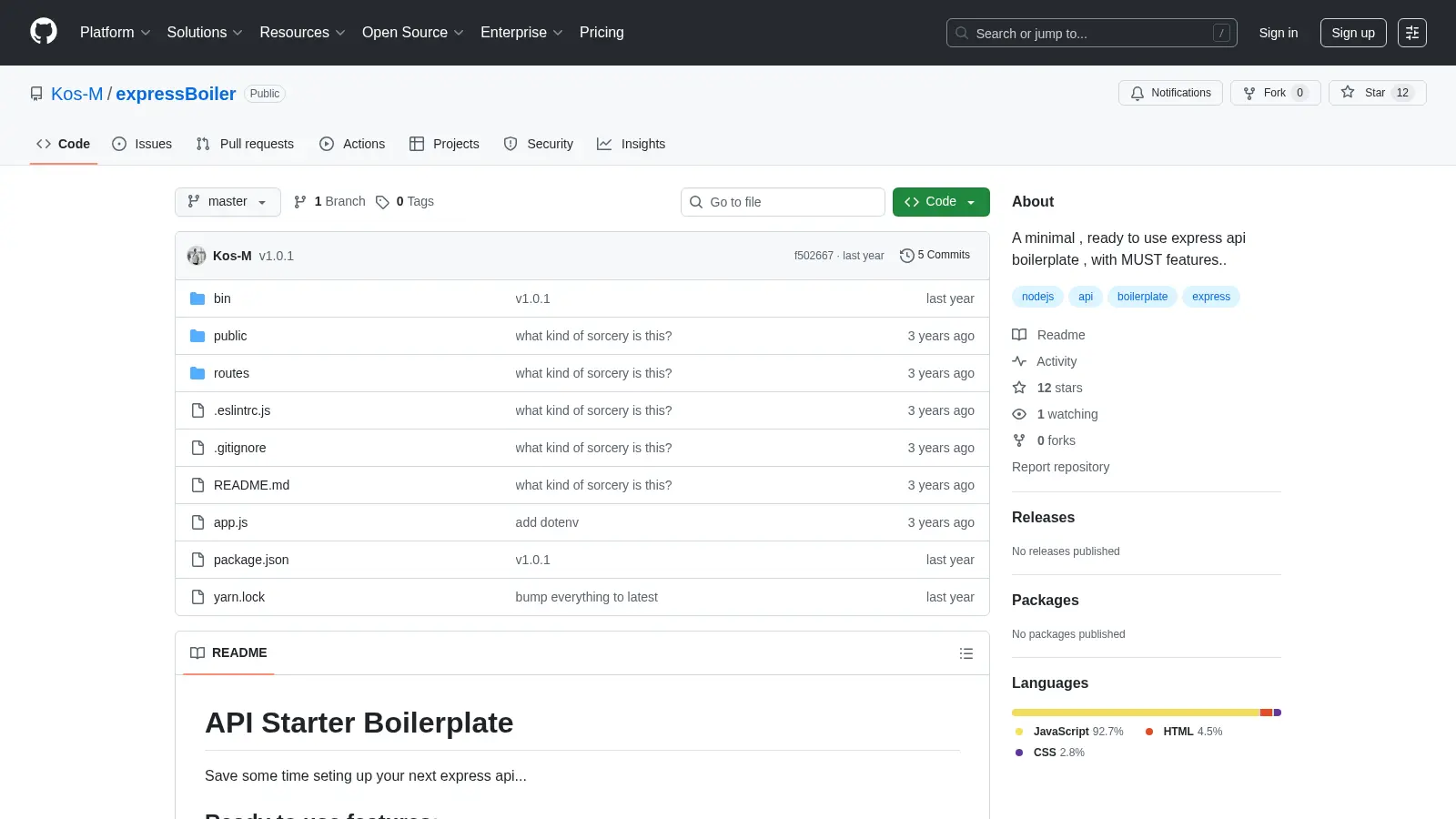Click the JavaScript 92.7% language entry
This screenshot has width=1456, height=819.
1069,732
